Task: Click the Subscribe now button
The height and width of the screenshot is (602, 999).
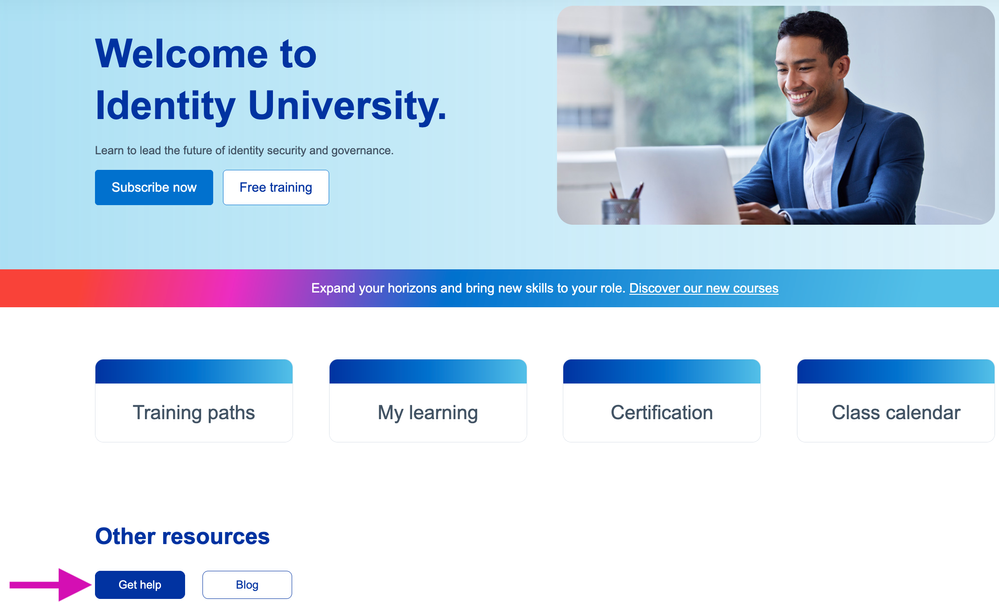Action: click(154, 187)
